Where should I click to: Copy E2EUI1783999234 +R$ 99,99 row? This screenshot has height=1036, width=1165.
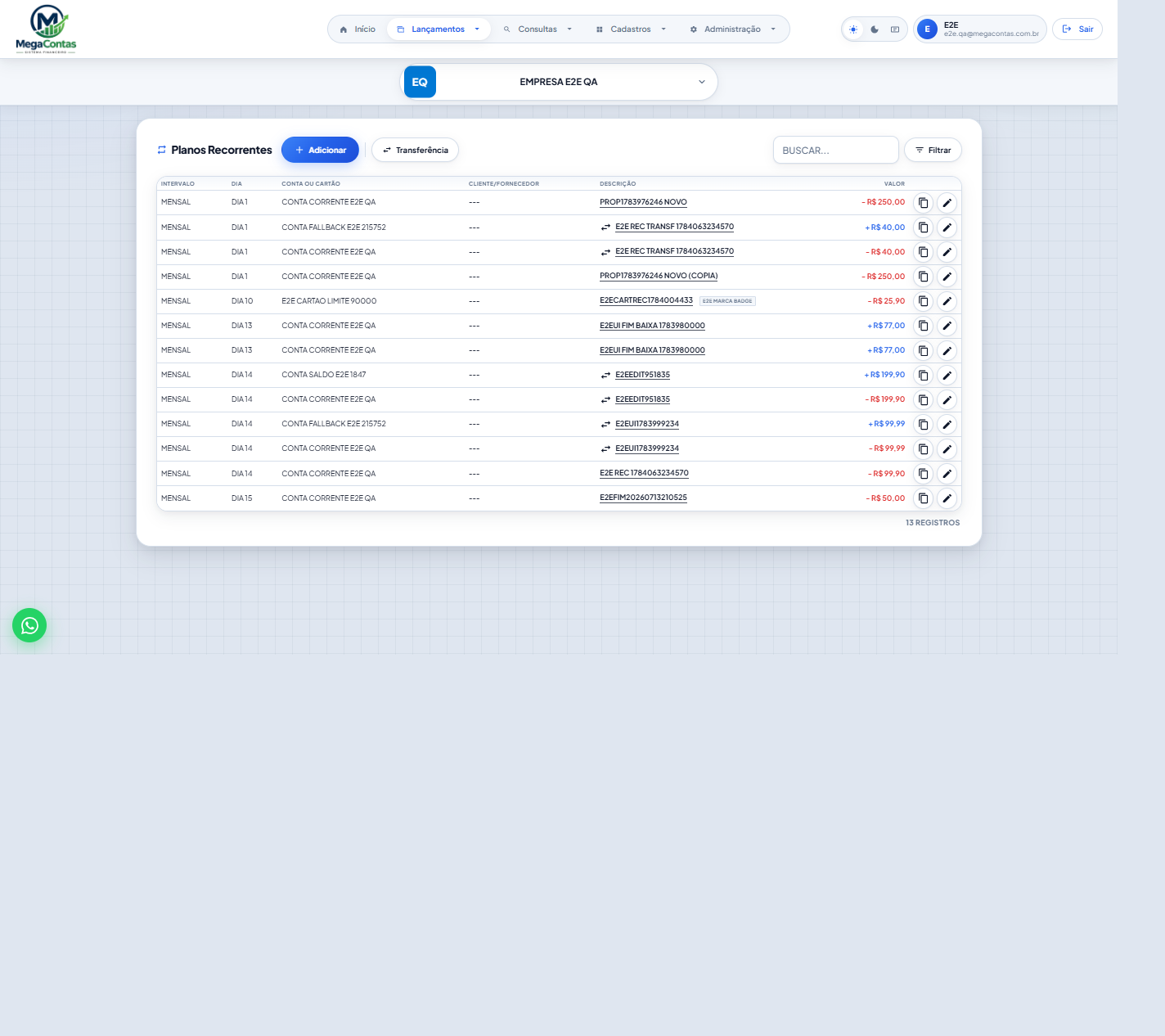coord(923,424)
